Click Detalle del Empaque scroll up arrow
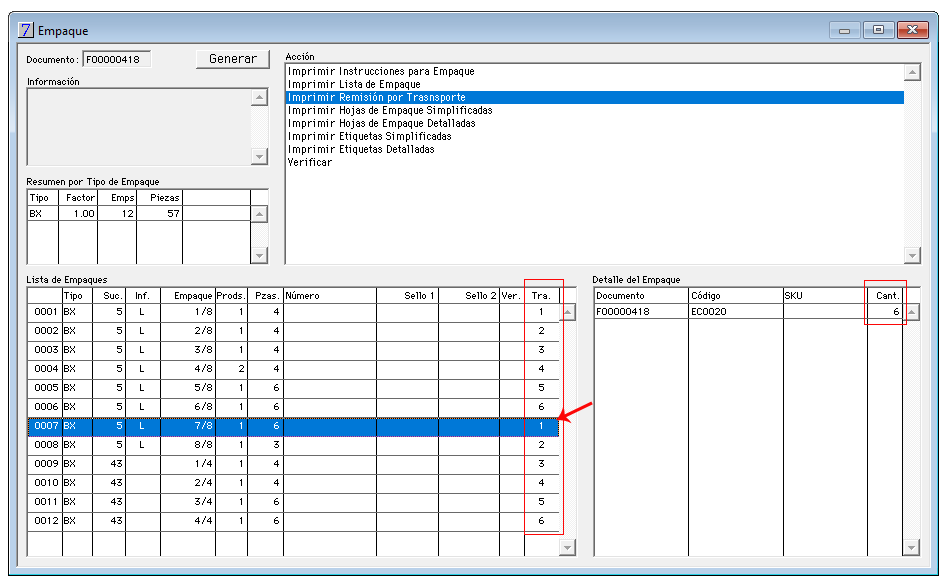 912,312
